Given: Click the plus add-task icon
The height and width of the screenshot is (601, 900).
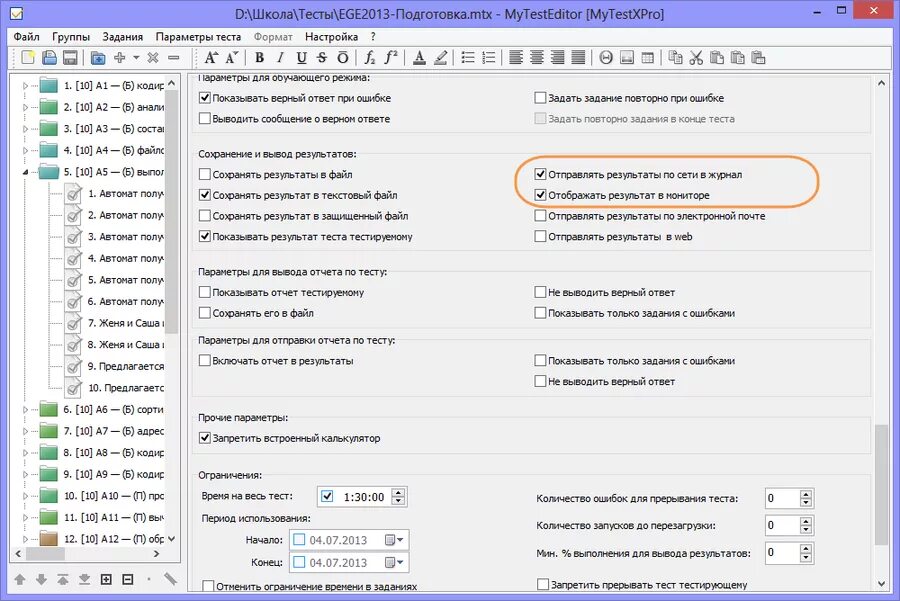Looking at the screenshot, I should [119, 57].
